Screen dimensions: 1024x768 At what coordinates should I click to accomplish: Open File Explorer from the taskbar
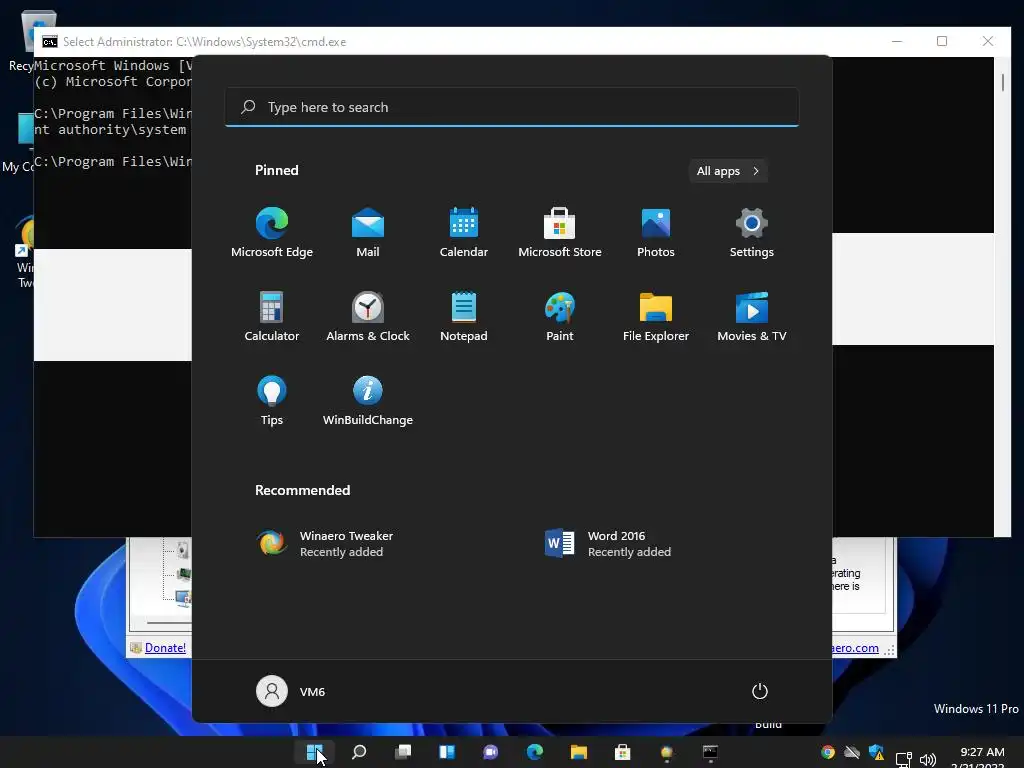point(579,752)
